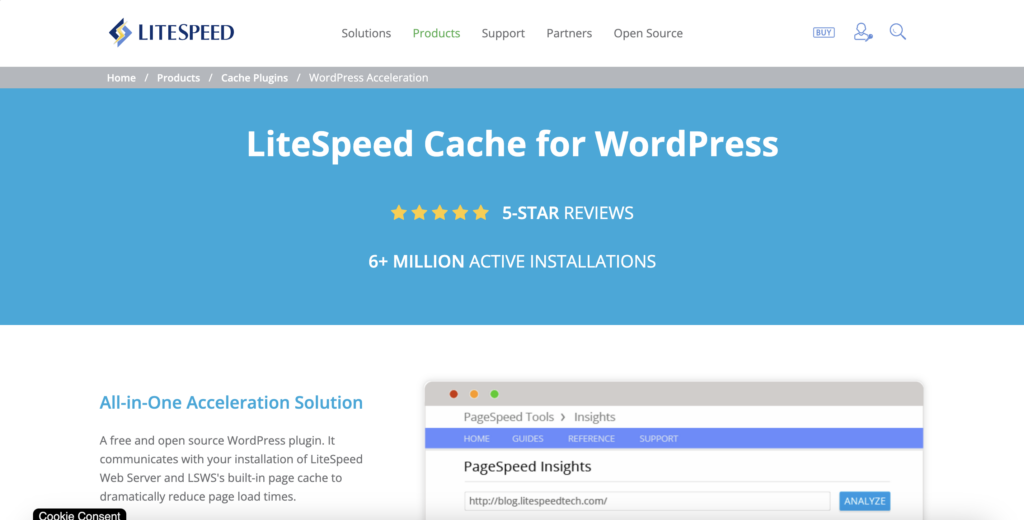Click the ANALYZE button

coord(865,501)
